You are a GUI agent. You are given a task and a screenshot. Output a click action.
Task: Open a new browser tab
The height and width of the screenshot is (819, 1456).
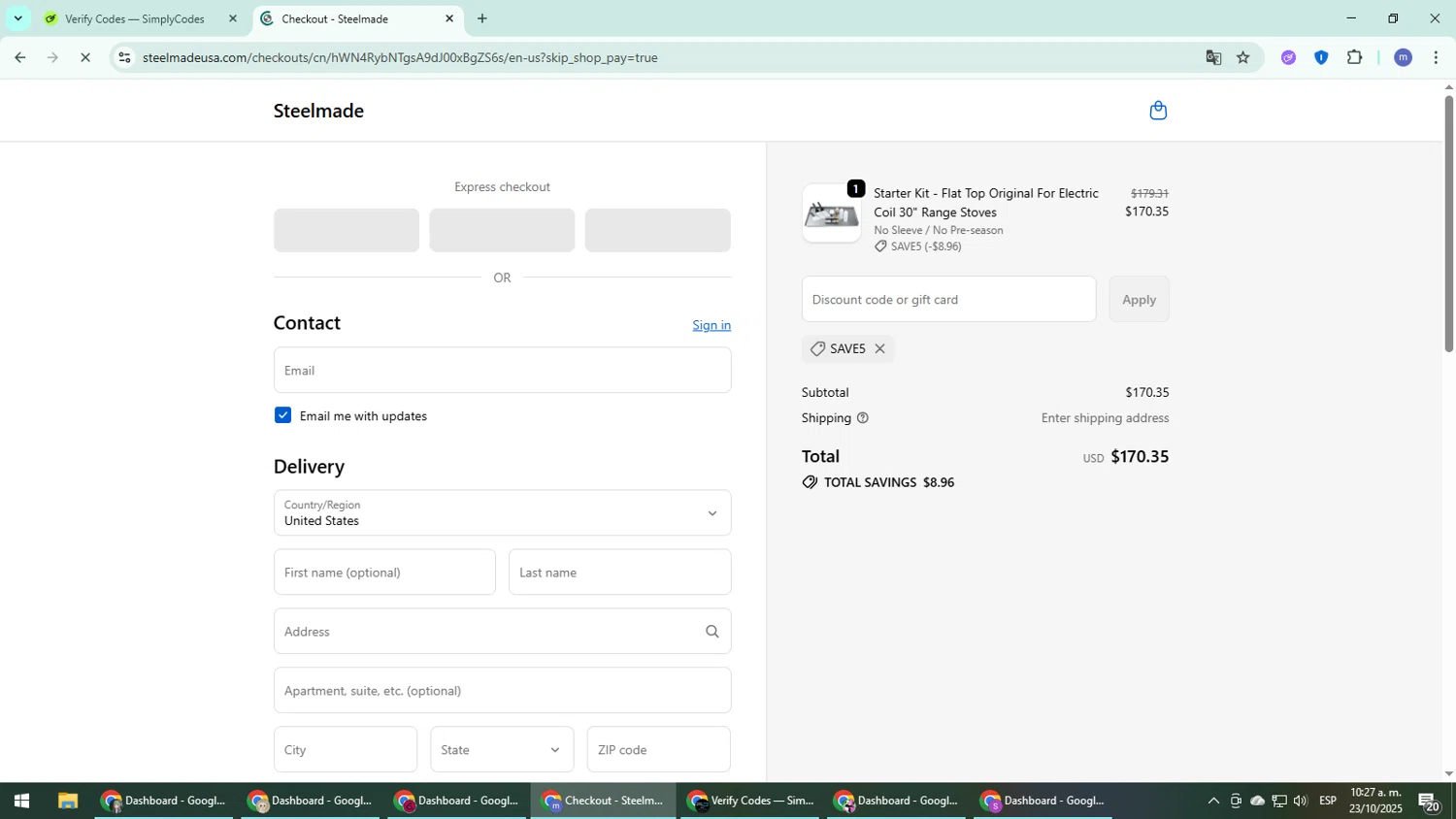(481, 18)
